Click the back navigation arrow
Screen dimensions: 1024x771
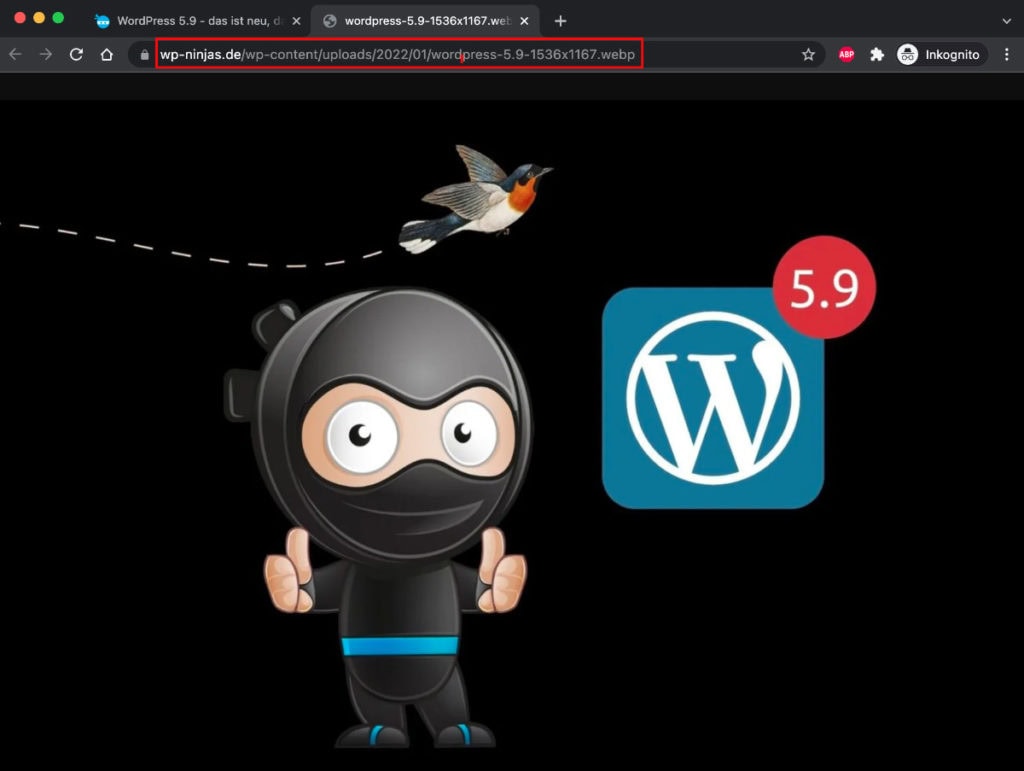coord(14,55)
